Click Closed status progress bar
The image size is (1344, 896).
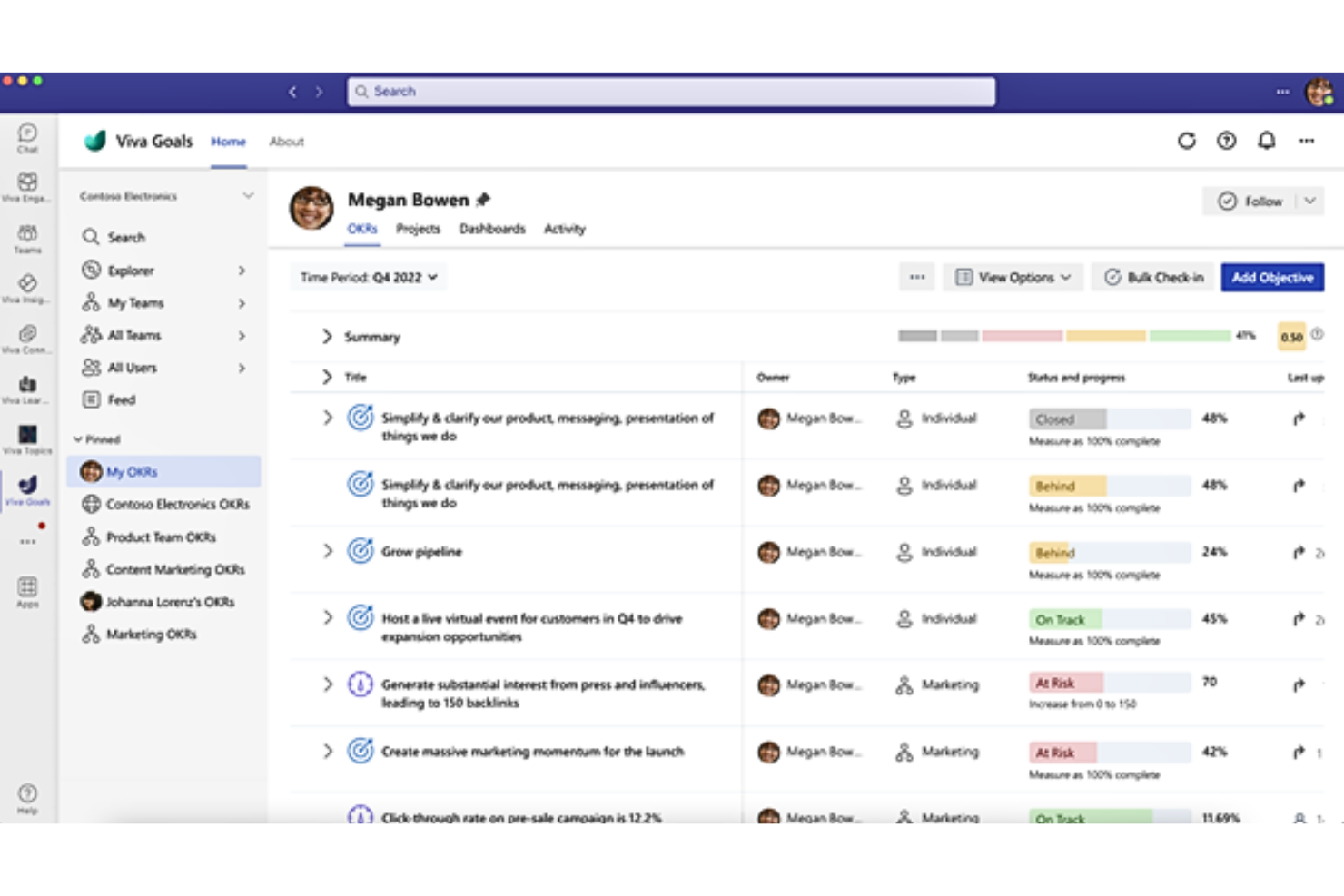click(1109, 419)
